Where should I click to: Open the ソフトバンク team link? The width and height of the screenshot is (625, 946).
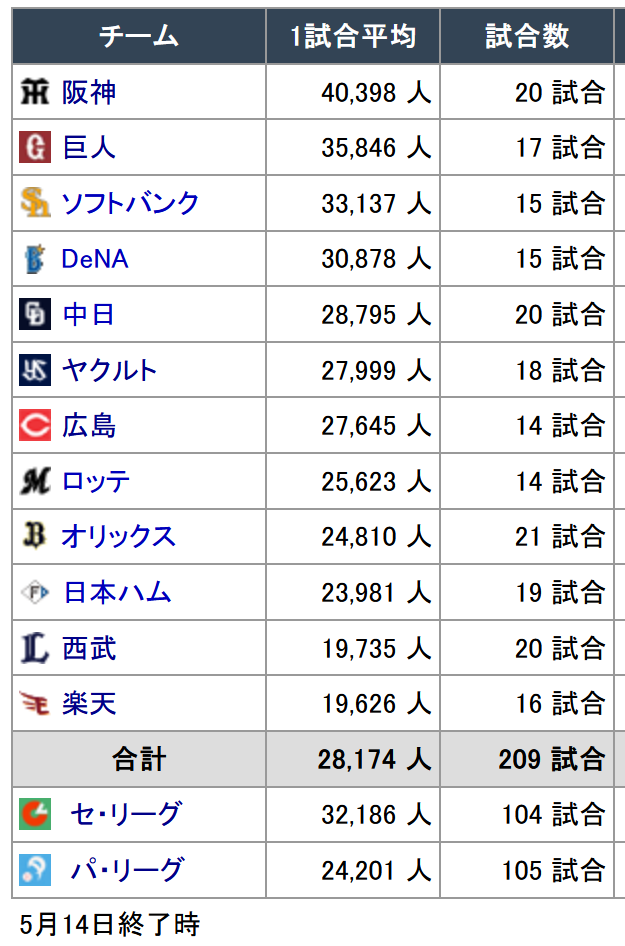click(x=130, y=203)
